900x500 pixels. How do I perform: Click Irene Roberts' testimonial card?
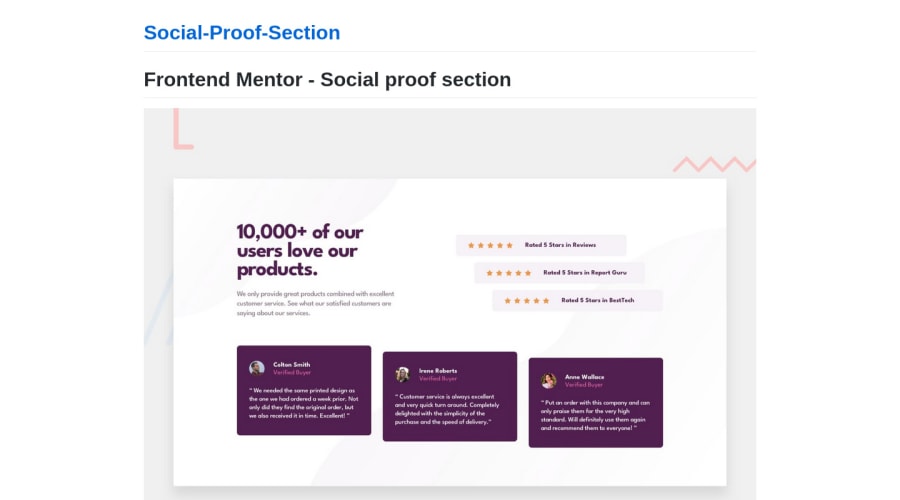pos(449,397)
